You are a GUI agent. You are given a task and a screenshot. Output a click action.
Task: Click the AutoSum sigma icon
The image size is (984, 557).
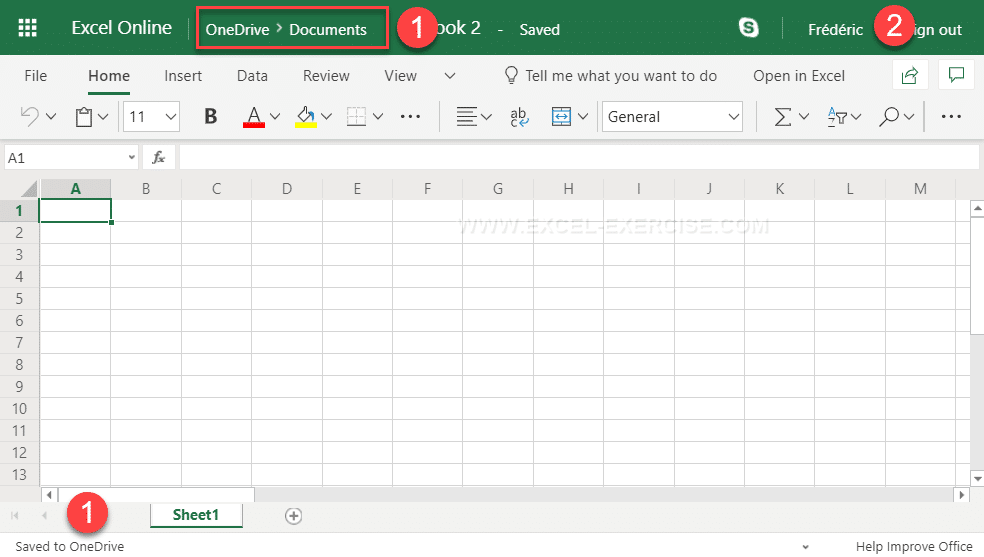click(782, 117)
